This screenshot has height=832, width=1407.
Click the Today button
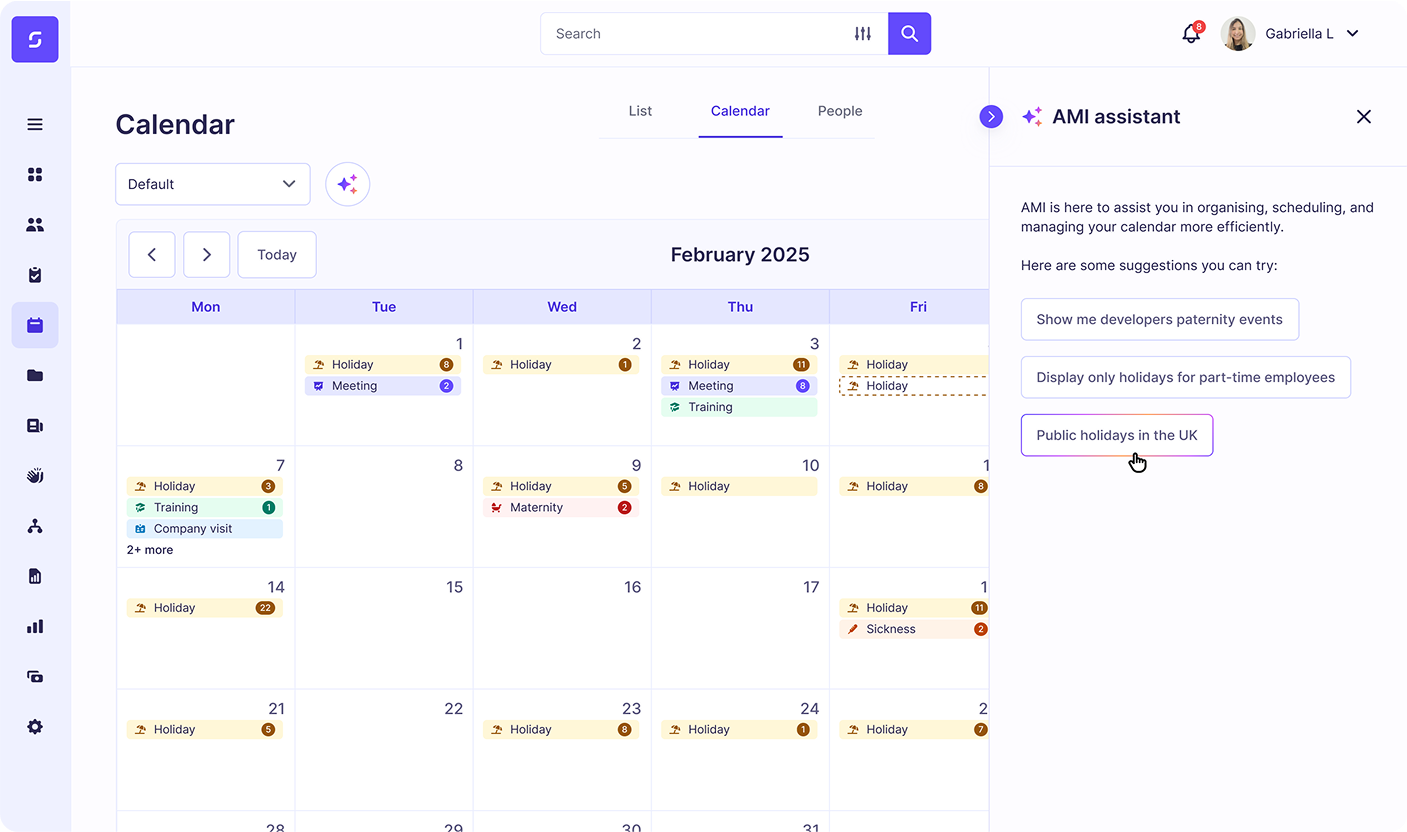click(x=277, y=255)
